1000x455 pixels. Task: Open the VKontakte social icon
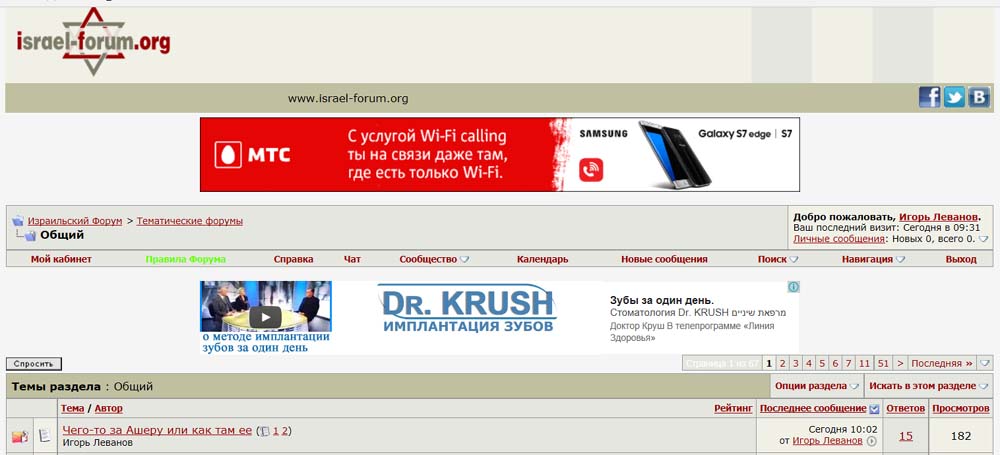click(979, 98)
